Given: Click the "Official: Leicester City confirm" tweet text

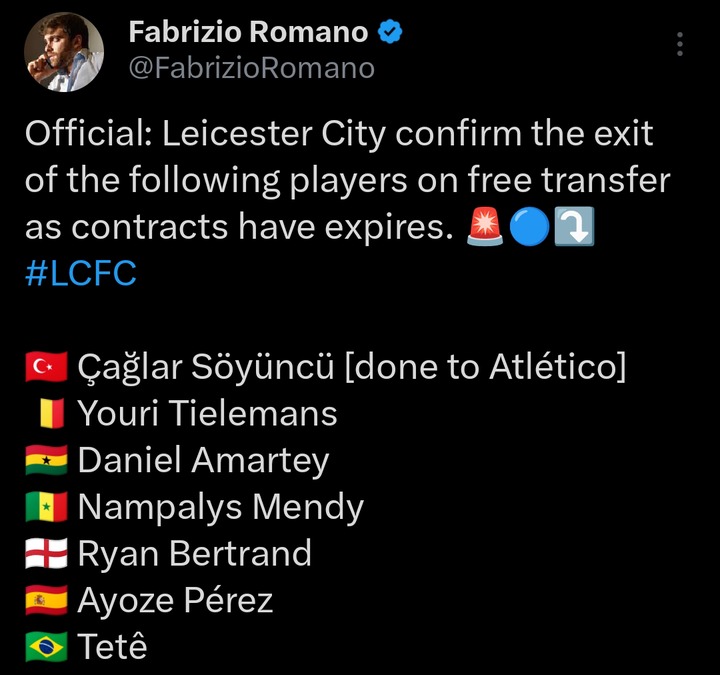Looking at the screenshot, I should point(340,134).
